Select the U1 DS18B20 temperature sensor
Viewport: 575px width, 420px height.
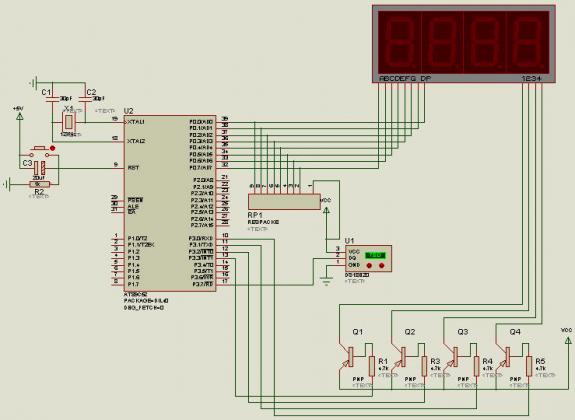(x=368, y=259)
